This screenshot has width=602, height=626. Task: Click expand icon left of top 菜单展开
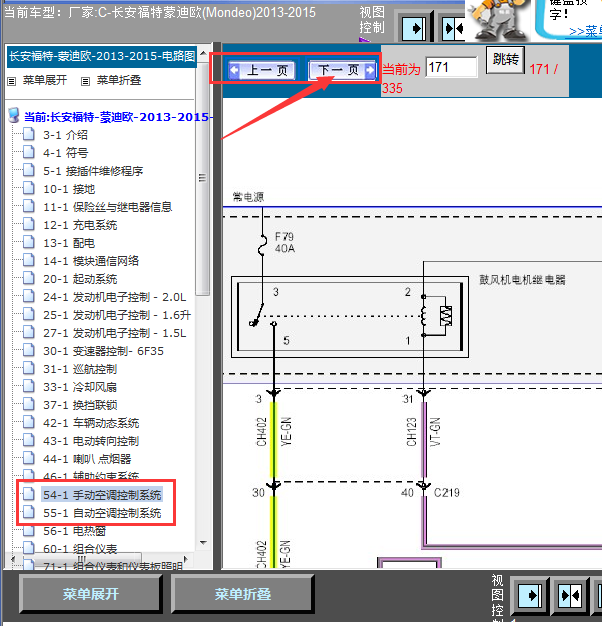click(x=12, y=81)
